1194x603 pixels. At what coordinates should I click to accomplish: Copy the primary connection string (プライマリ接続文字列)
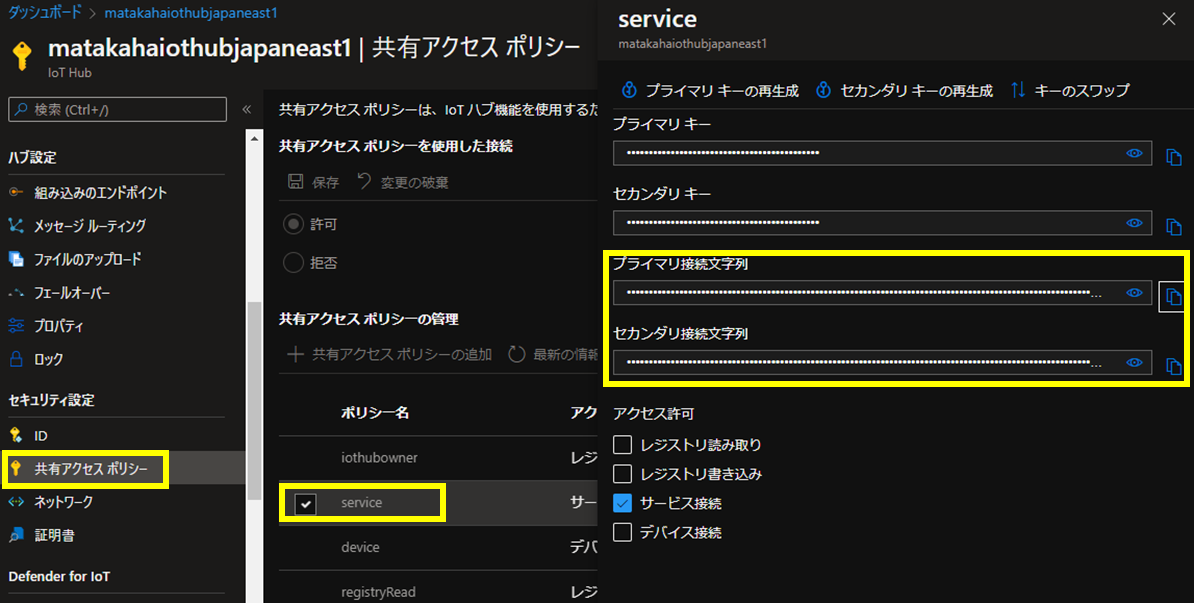(x=1173, y=297)
